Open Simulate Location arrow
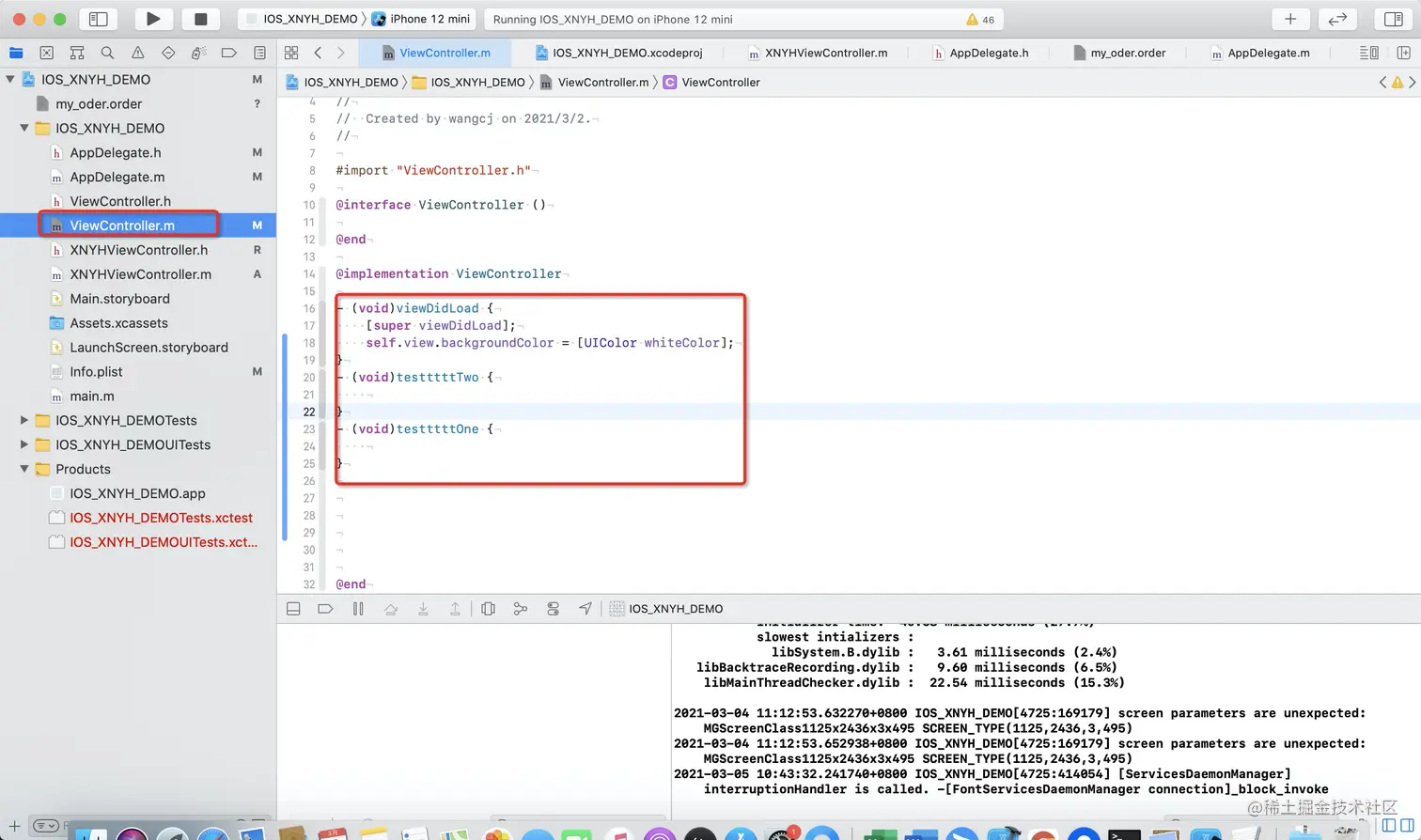1421x840 pixels. pyautogui.click(x=586, y=609)
